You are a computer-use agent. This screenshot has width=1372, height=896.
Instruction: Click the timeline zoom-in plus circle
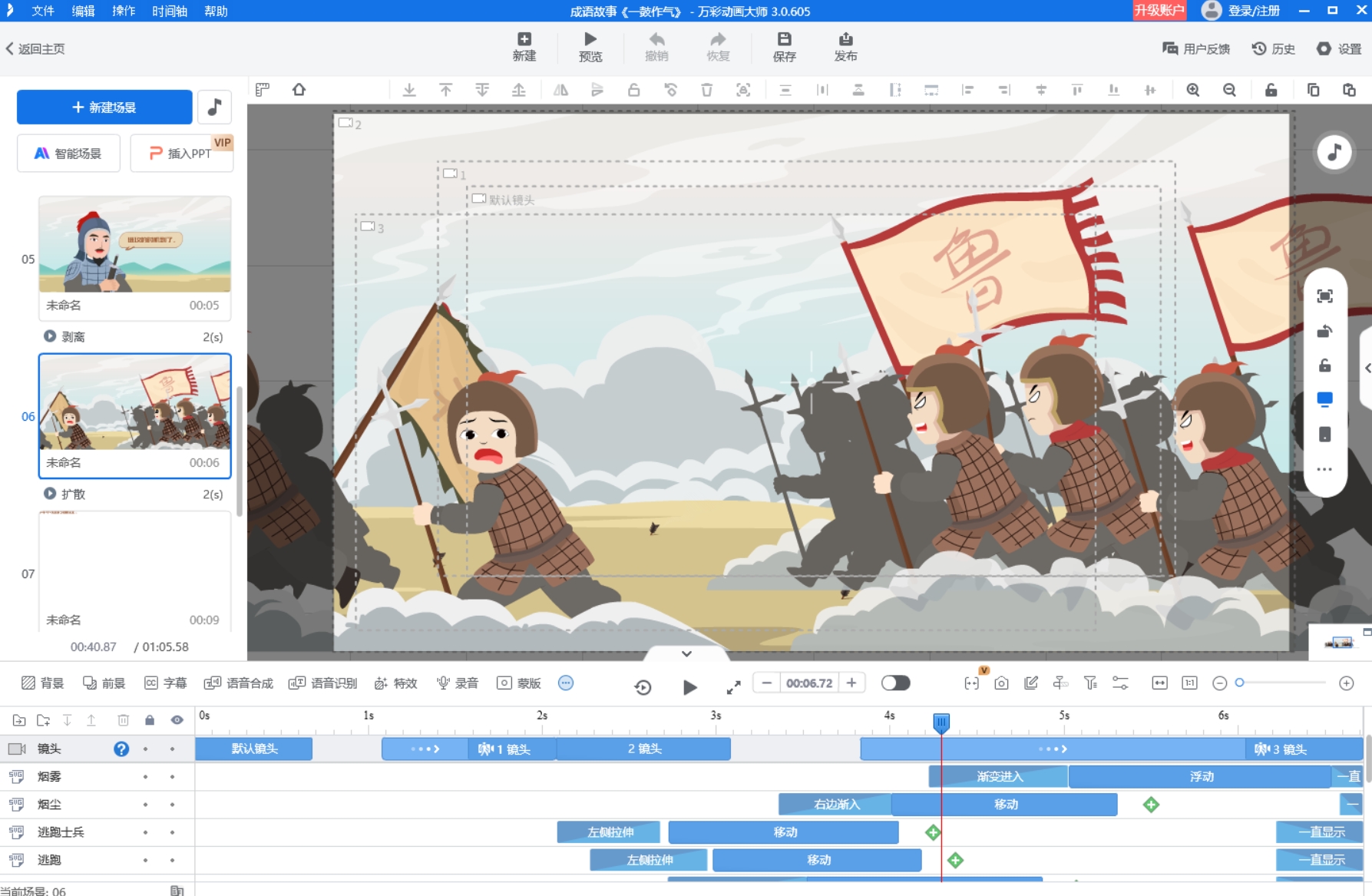[1346, 683]
